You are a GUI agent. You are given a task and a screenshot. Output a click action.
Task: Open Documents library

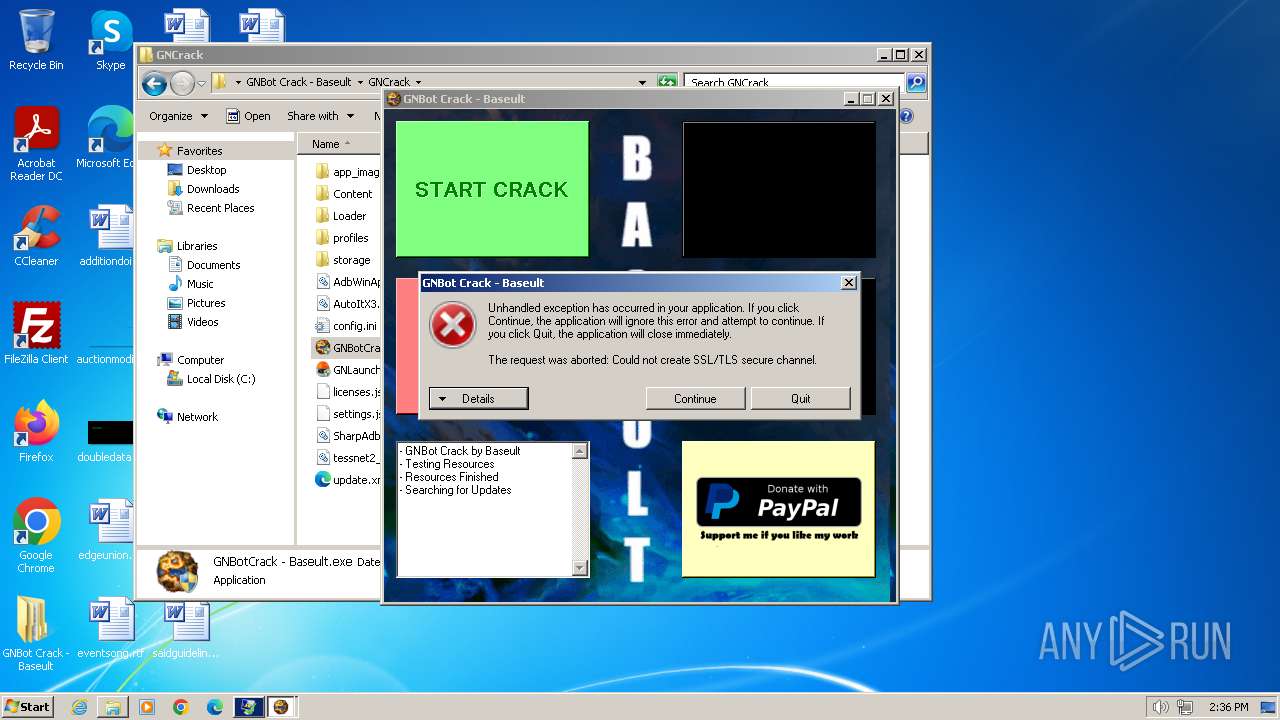tap(213, 265)
